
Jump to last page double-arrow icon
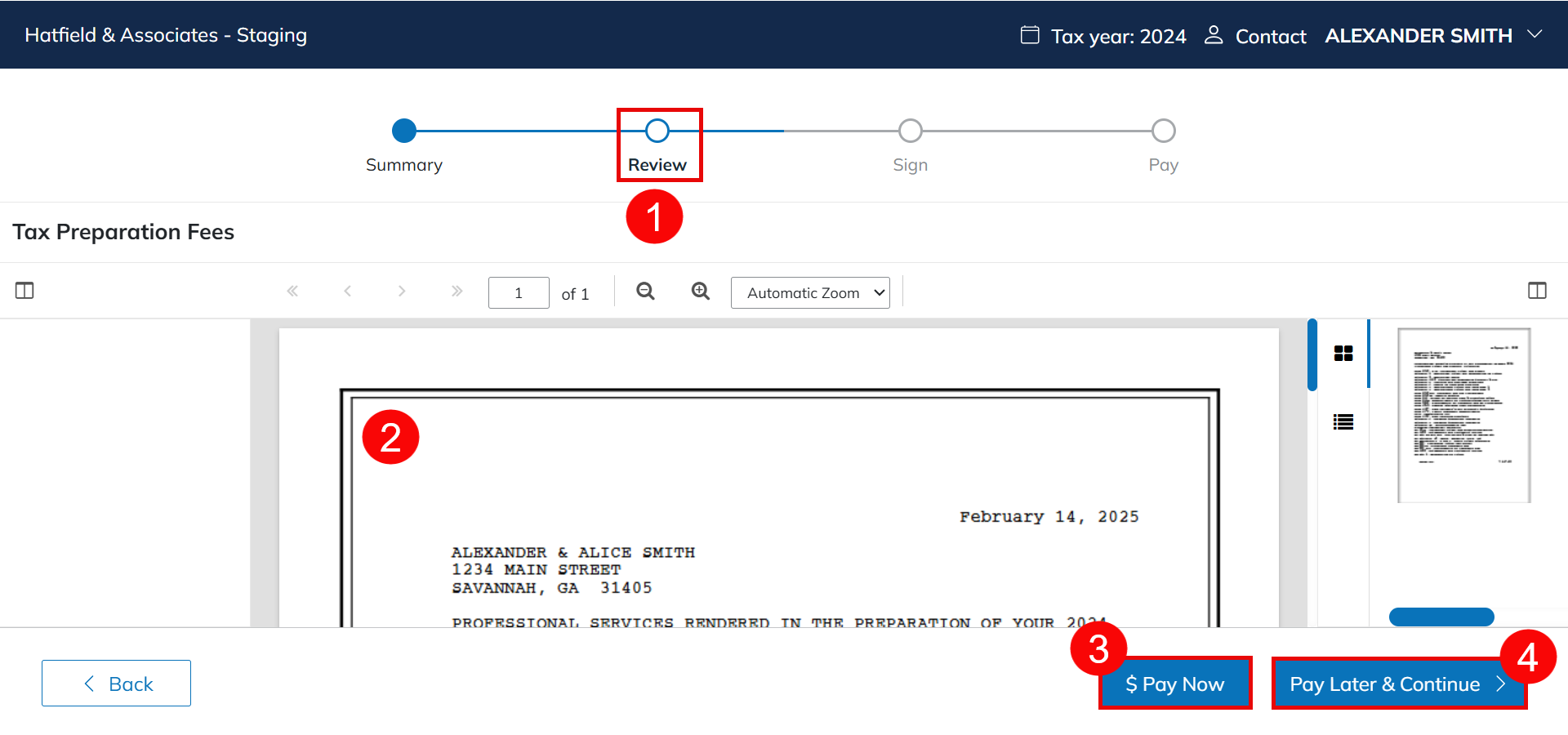(x=457, y=291)
